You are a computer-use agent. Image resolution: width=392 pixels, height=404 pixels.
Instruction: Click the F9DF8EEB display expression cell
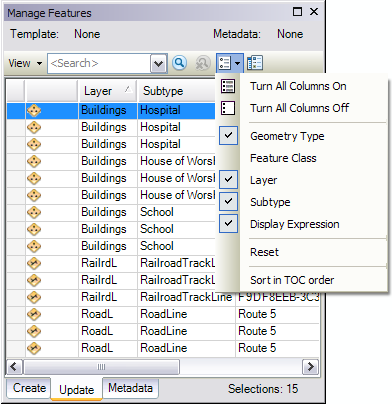(x=277, y=297)
